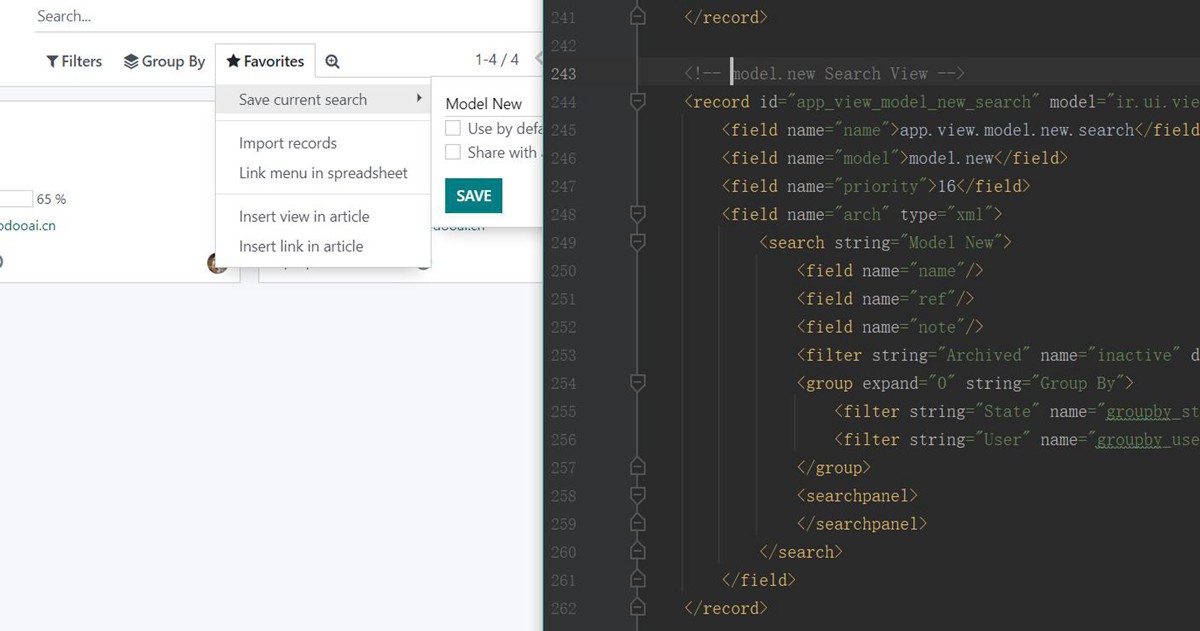Screen dimensions: 1200x631
Task: Click the Favorites star icon
Action: (233, 61)
